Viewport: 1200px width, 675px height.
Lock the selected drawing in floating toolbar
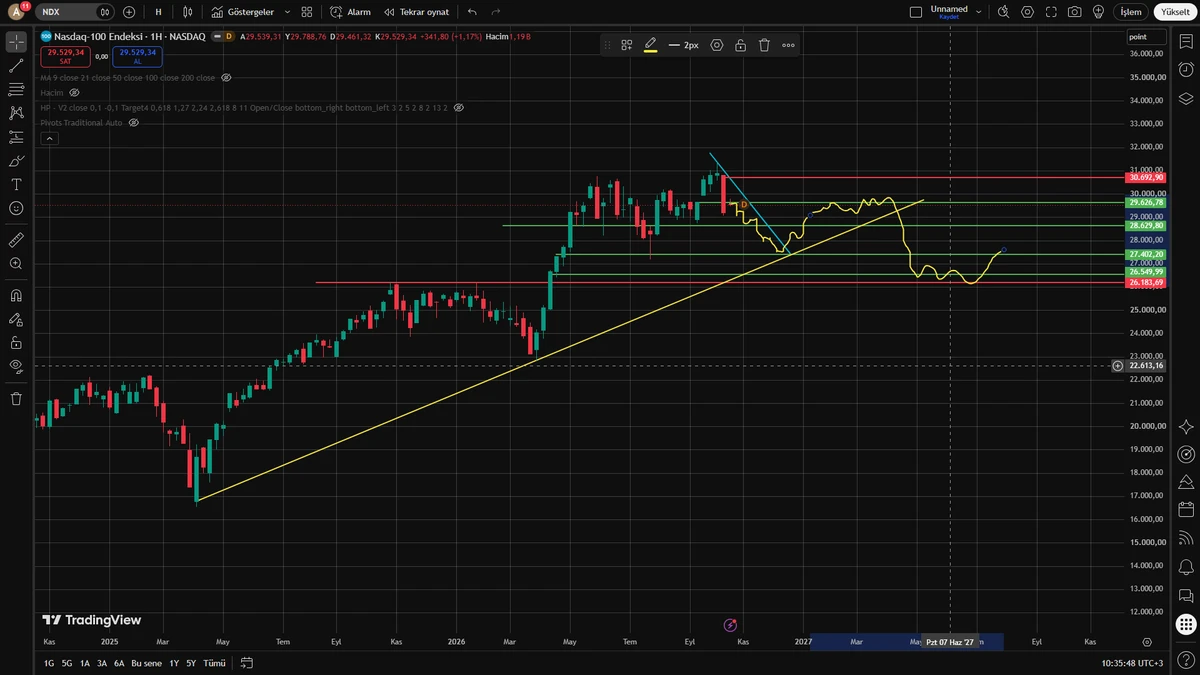point(740,45)
